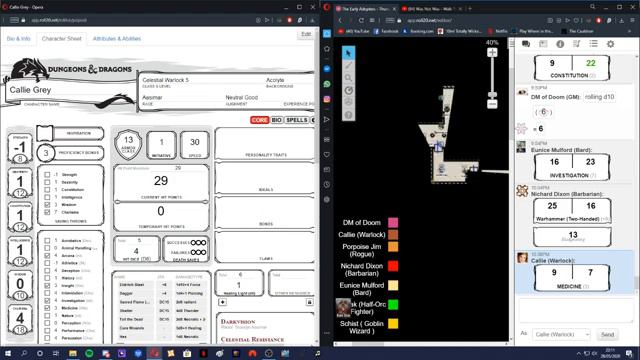The width and height of the screenshot is (640, 360).
Task: Open Instagram in Opera sidebar
Action: pos(327,99)
